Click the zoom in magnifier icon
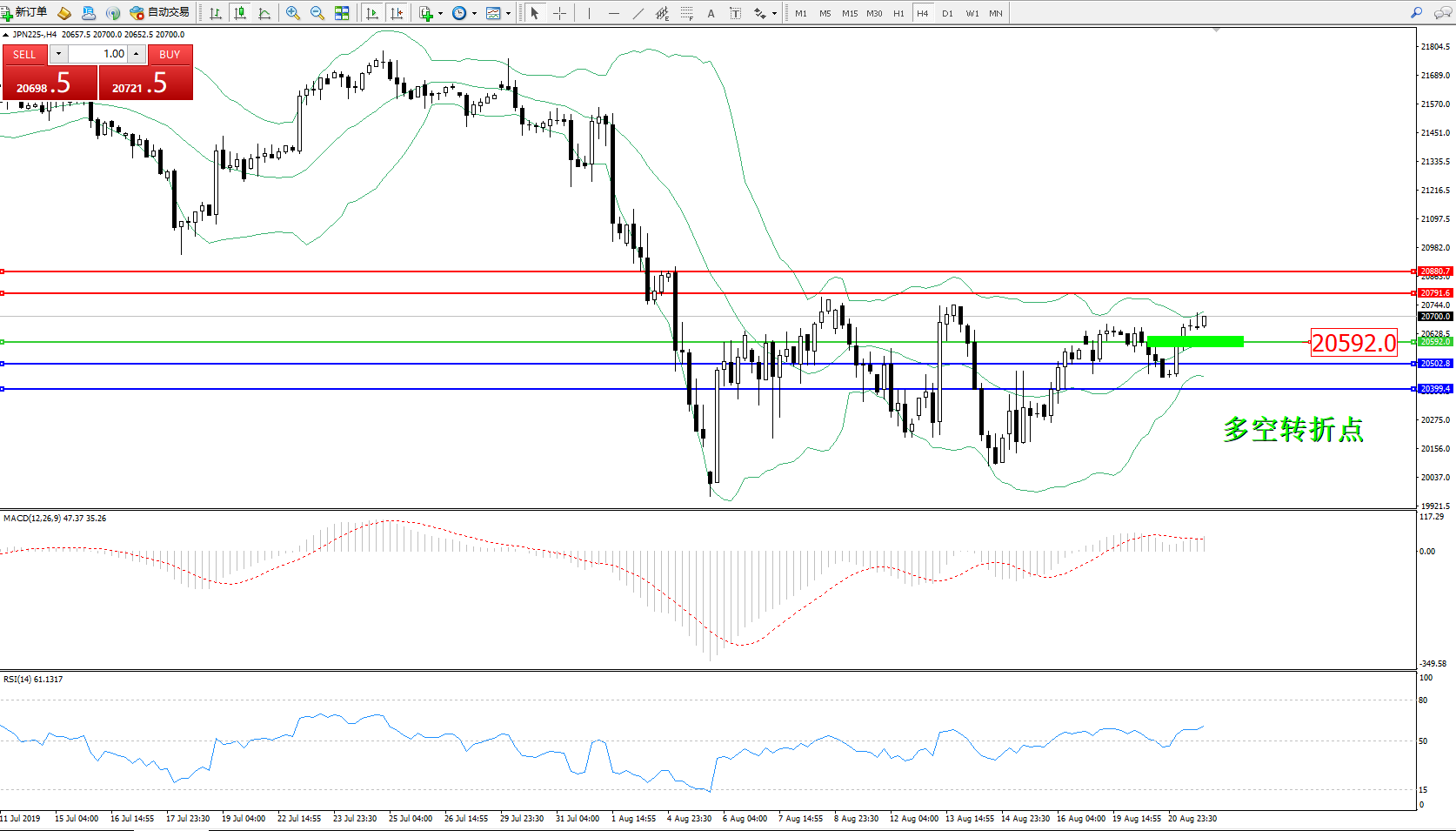 tap(293, 13)
